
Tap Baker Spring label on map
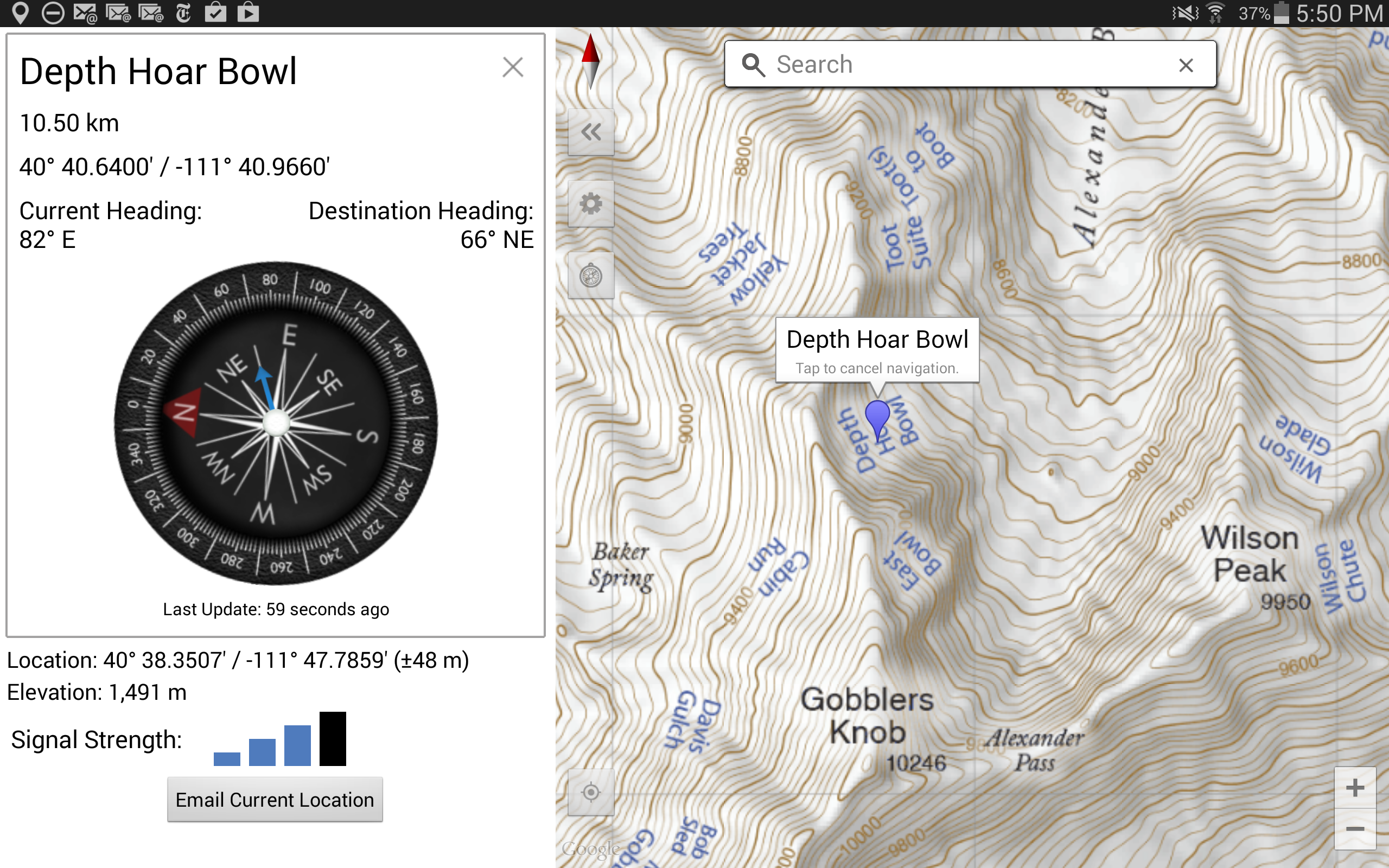pyautogui.click(x=621, y=565)
